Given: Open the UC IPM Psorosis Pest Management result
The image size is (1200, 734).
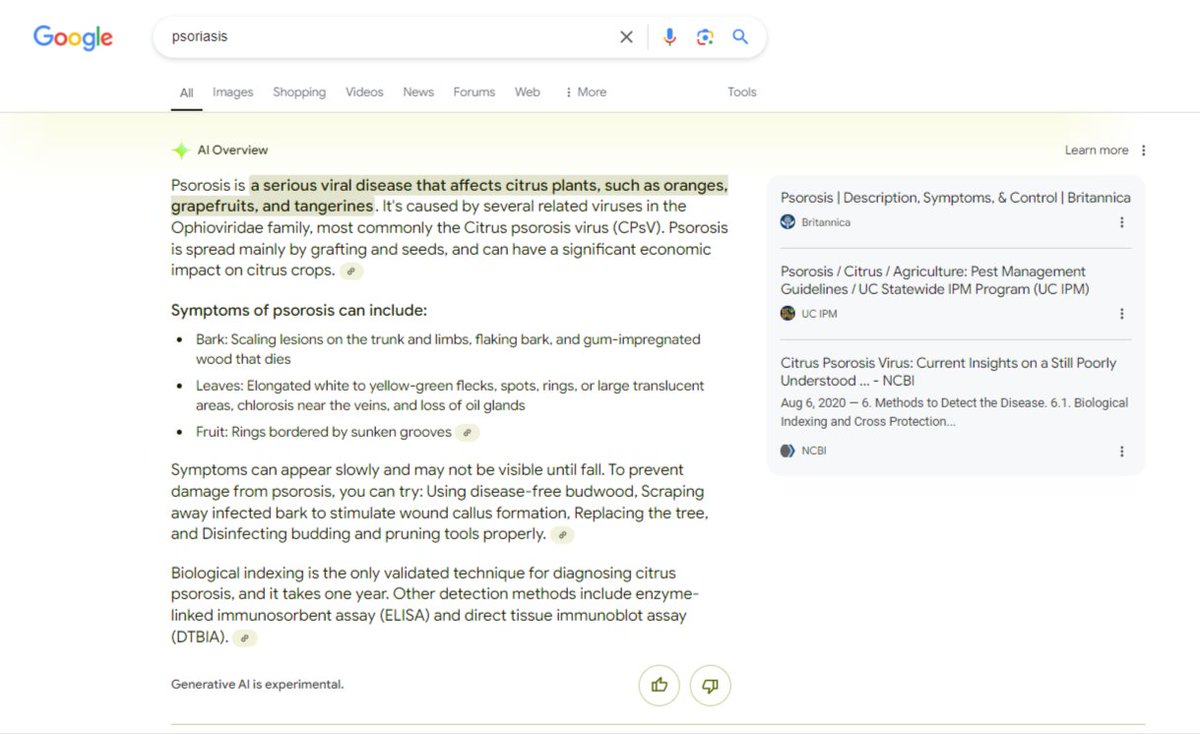Looking at the screenshot, I should [x=935, y=280].
